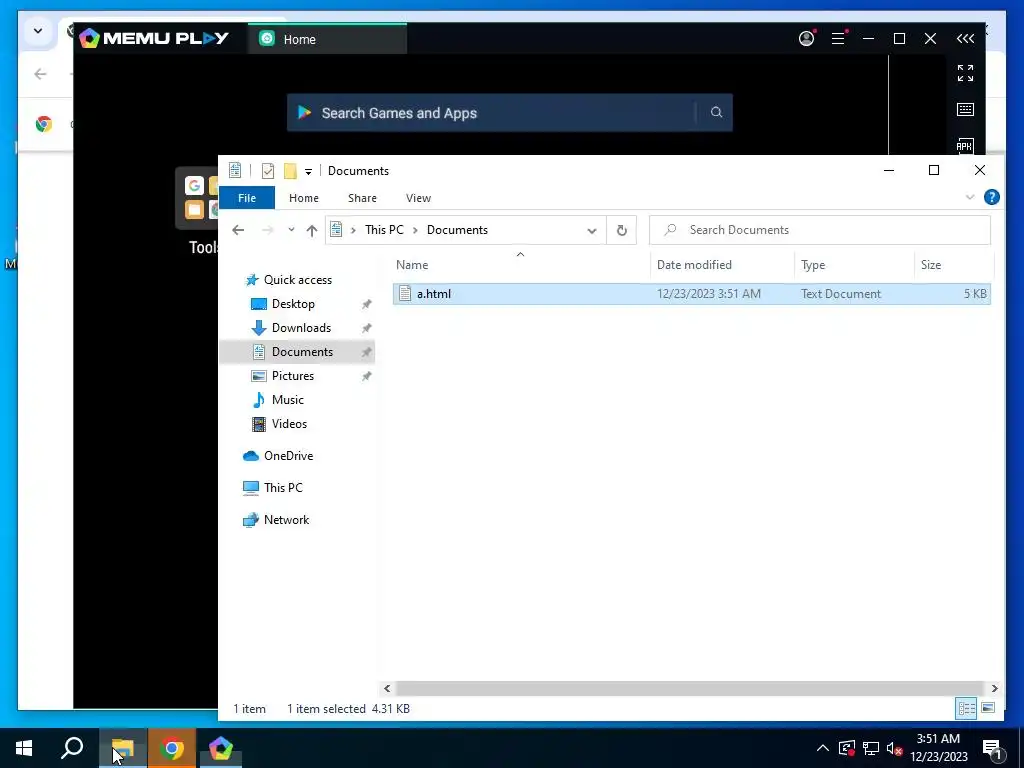Open Explorer Help icon

pyautogui.click(x=991, y=197)
